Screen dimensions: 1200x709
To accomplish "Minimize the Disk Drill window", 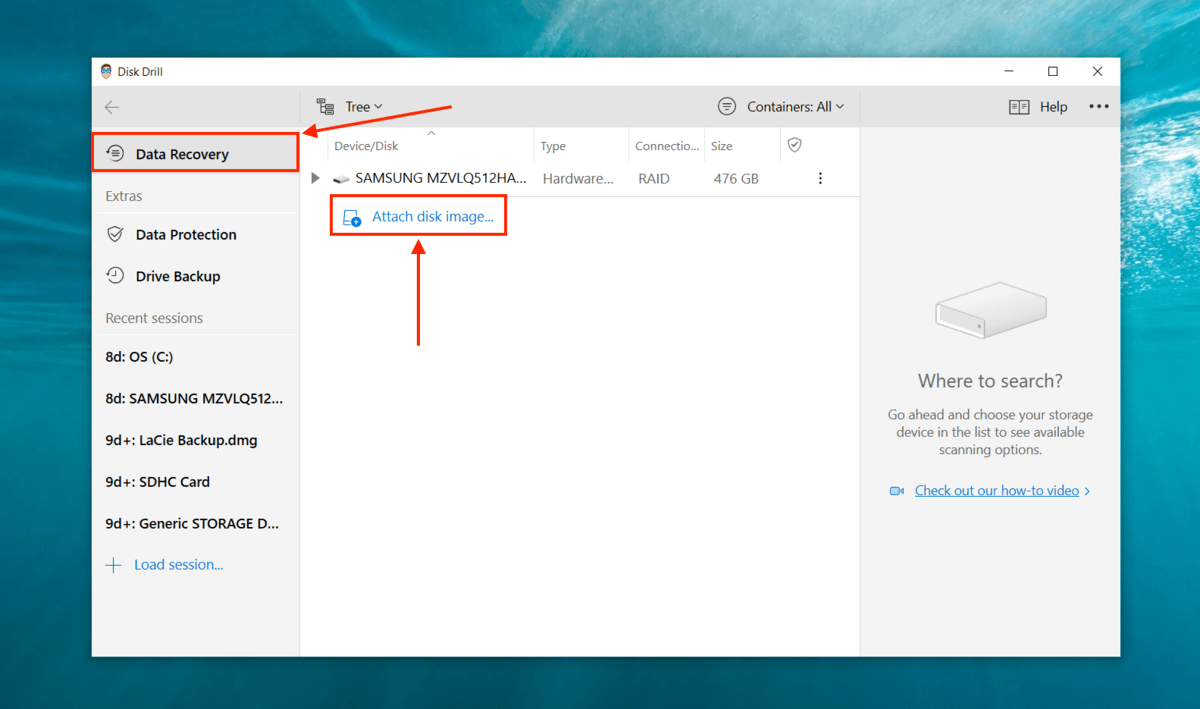I will pos(1009,72).
